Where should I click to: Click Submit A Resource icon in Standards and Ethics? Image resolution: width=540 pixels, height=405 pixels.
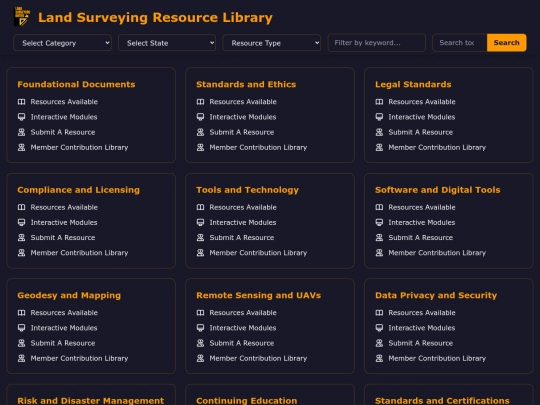(x=200, y=132)
